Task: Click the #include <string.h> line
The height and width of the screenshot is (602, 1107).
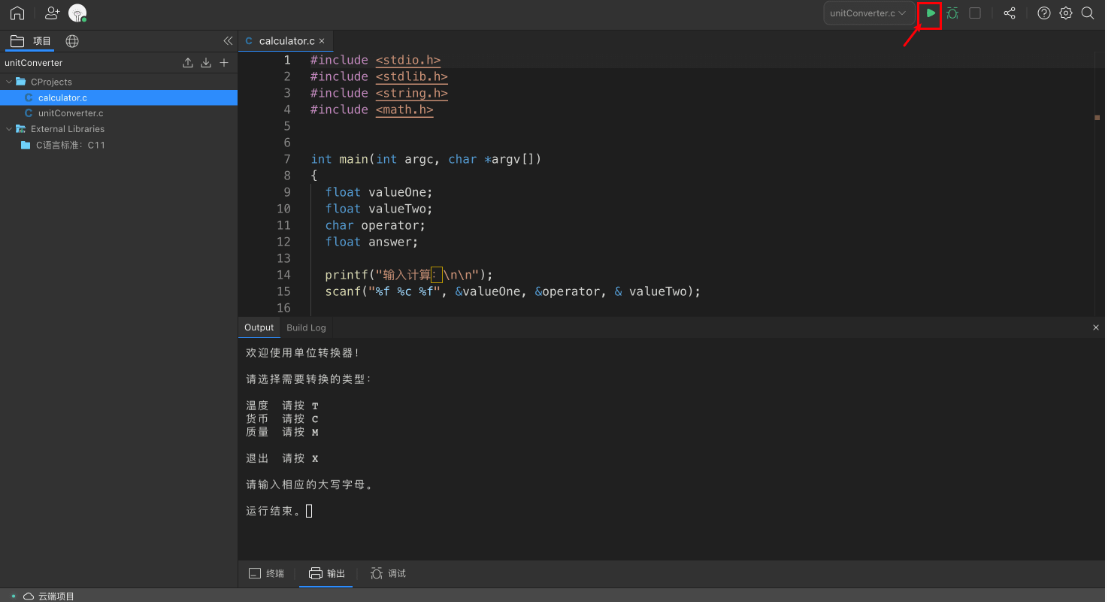Action: point(379,93)
